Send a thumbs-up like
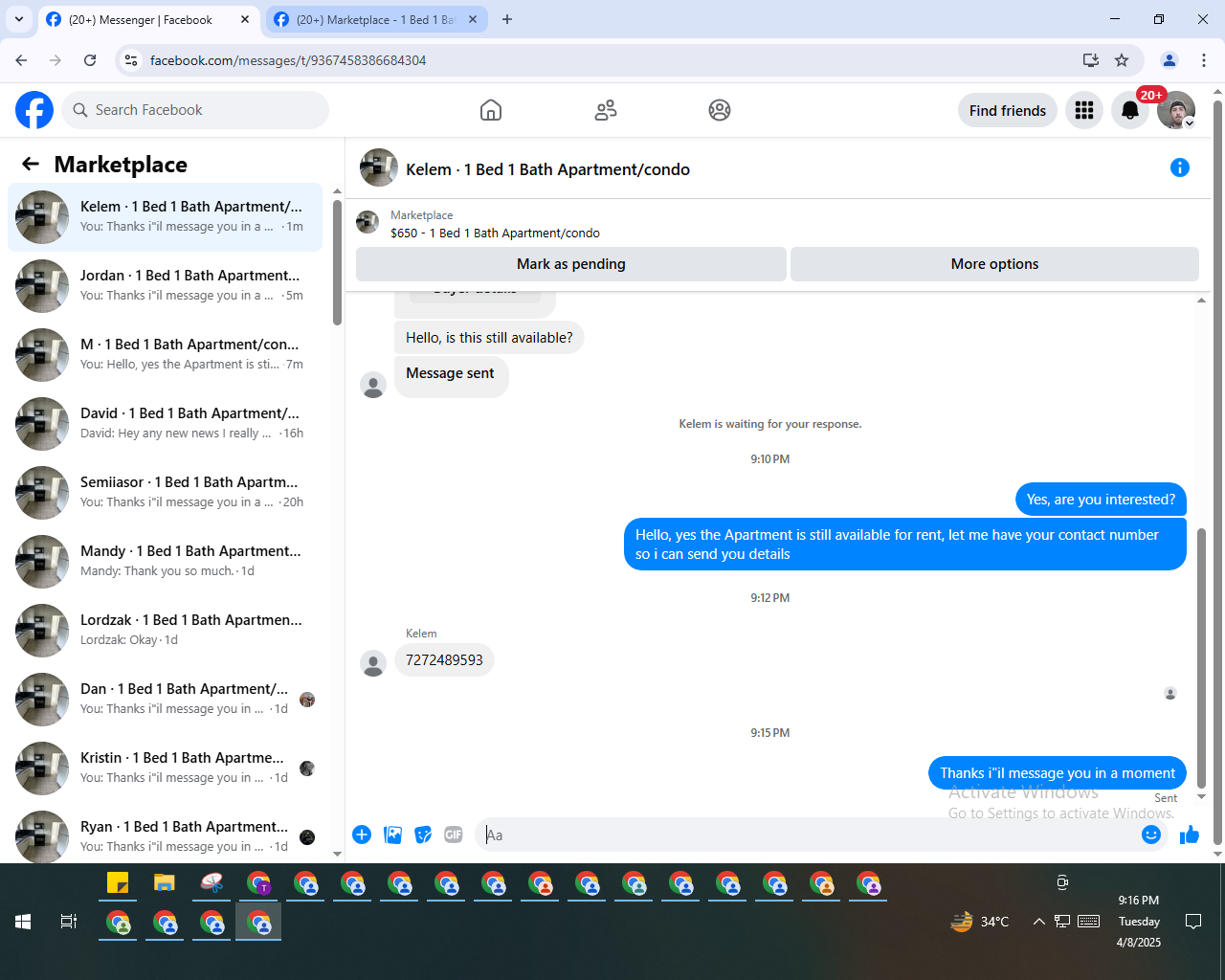 (1190, 835)
